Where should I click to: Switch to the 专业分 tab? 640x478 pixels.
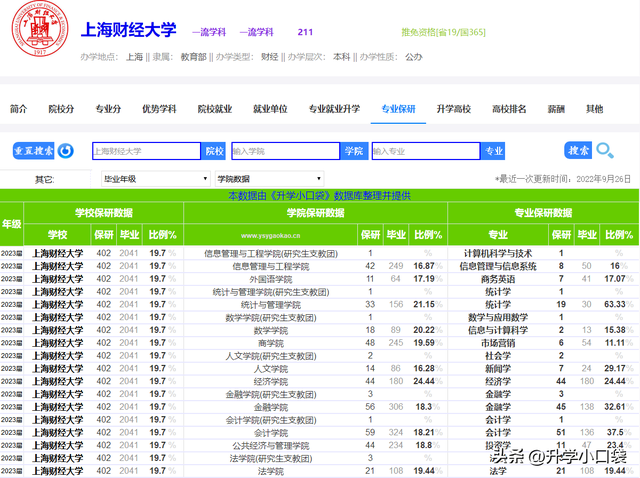[108, 109]
